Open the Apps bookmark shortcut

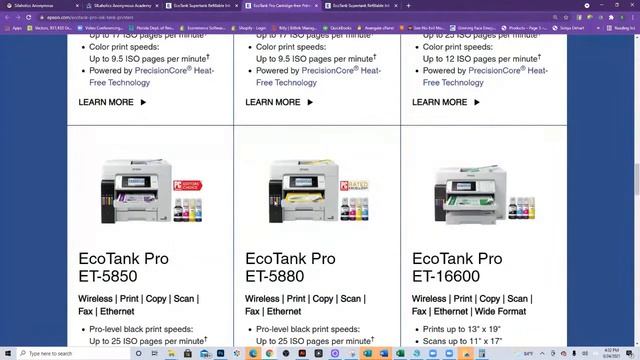point(13,28)
